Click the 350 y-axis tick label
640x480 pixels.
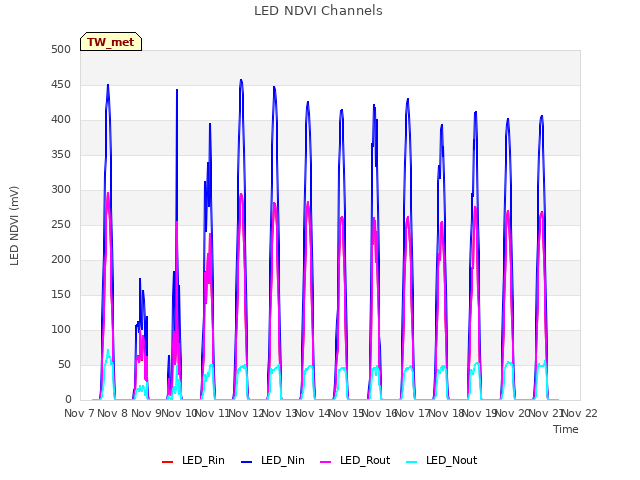tap(61, 155)
